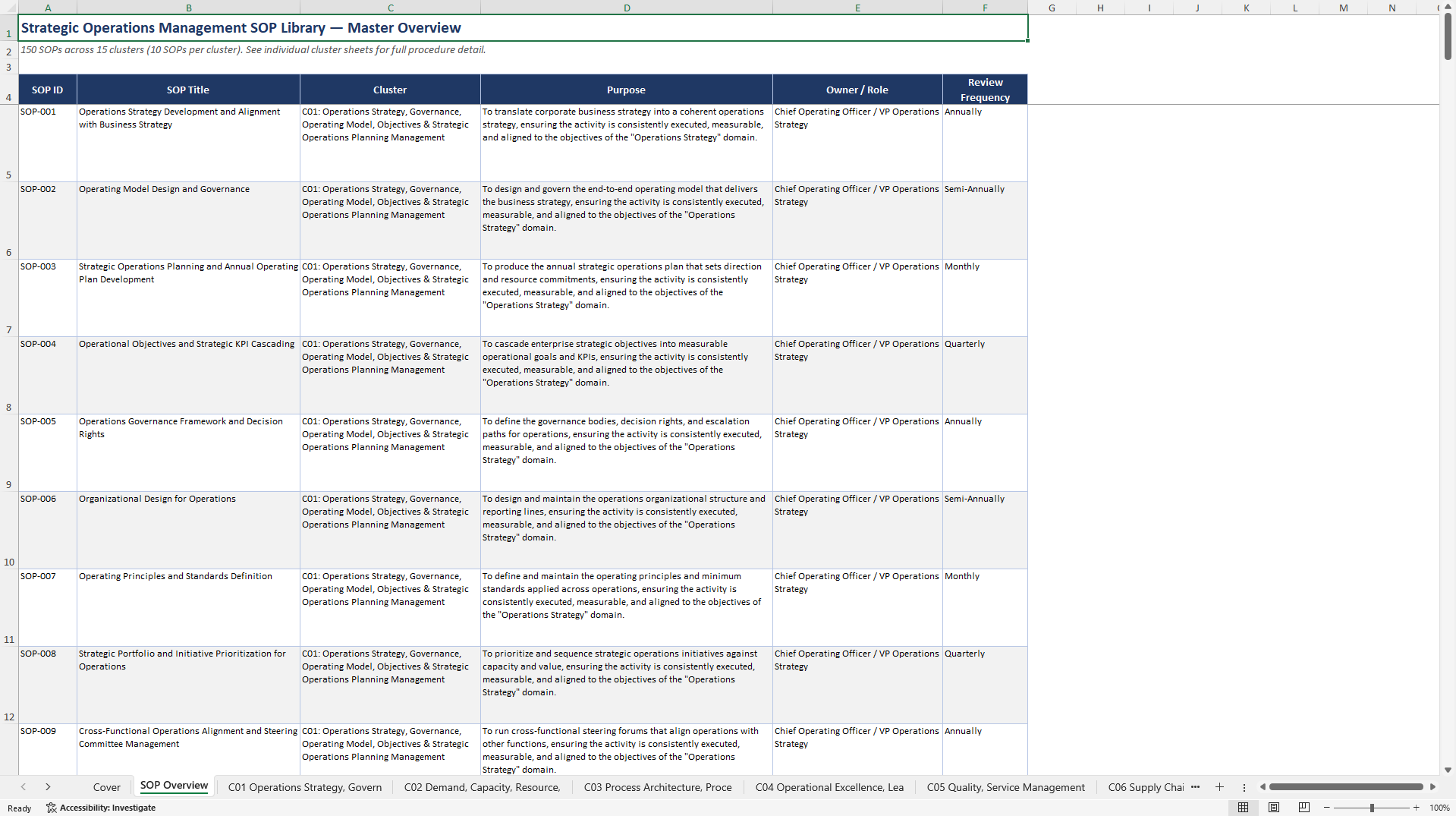The width and height of the screenshot is (1456, 816).
Task: Select the Master Overview title cell
Action: click(523, 28)
